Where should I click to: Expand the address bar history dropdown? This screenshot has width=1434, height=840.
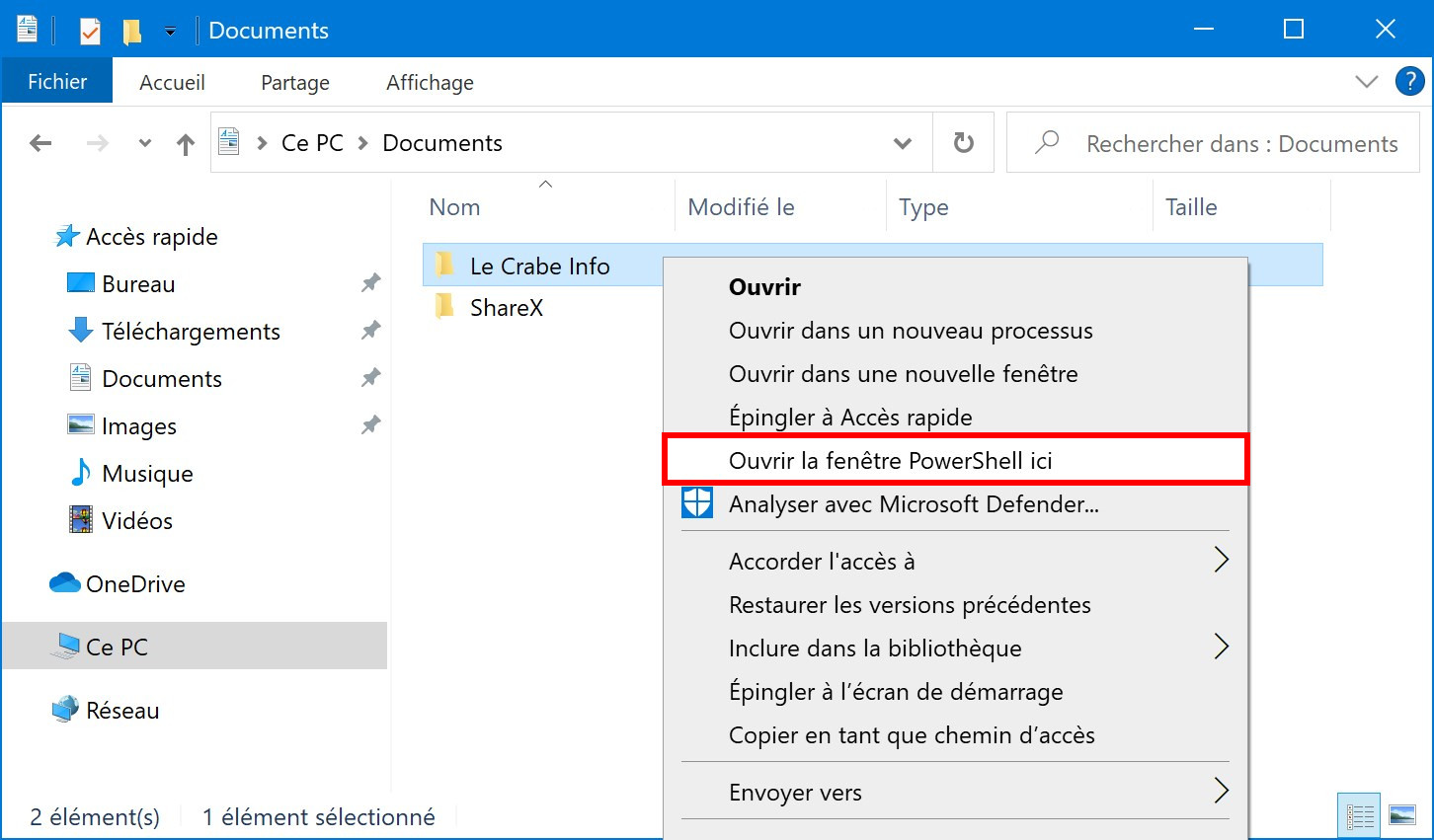[902, 144]
